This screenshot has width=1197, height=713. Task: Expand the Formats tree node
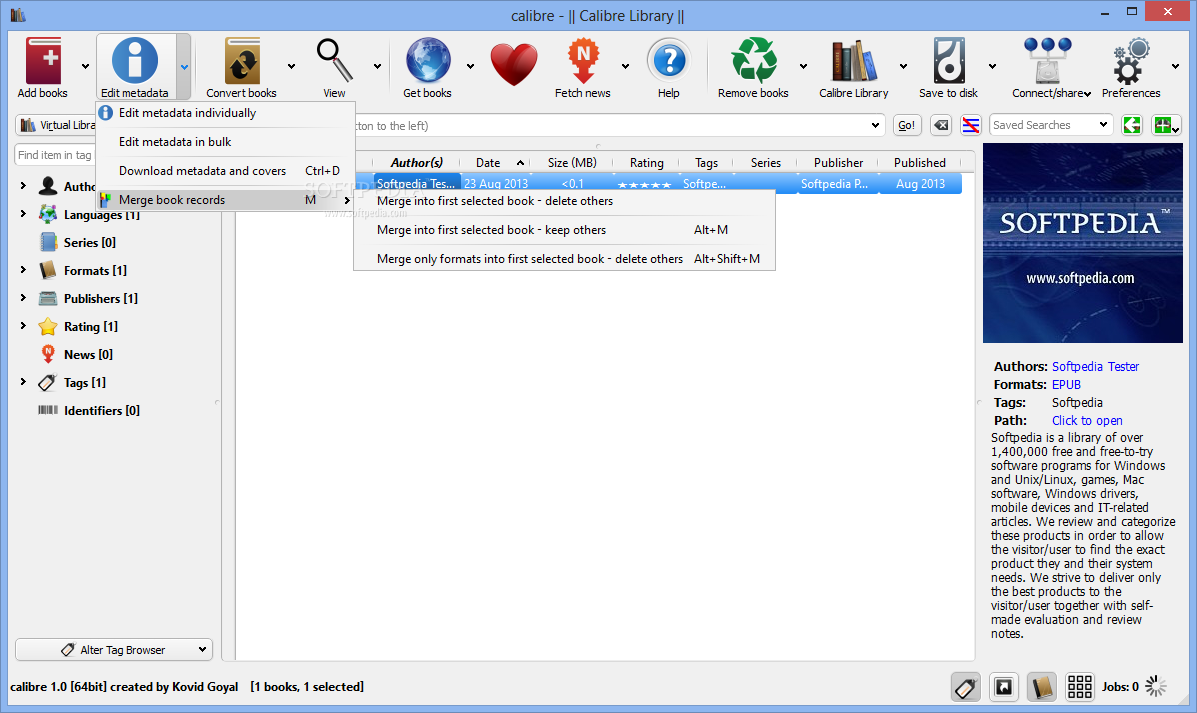23,269
